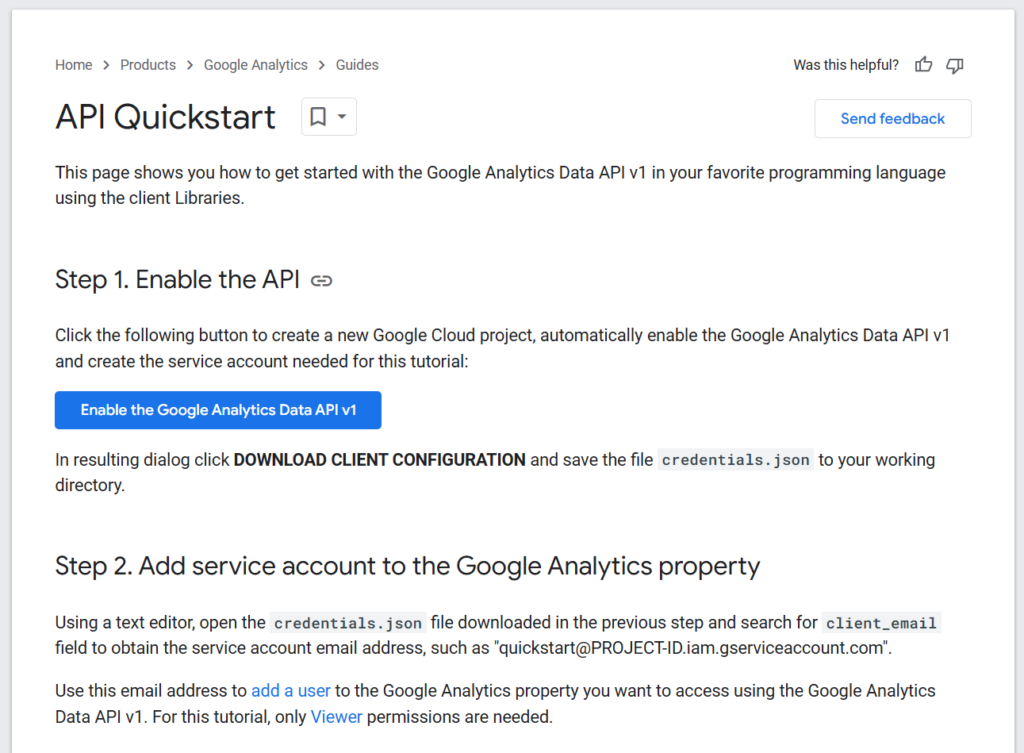1024x753 pixels.
Task: Click the client_email code text
Action: (881, 623)
